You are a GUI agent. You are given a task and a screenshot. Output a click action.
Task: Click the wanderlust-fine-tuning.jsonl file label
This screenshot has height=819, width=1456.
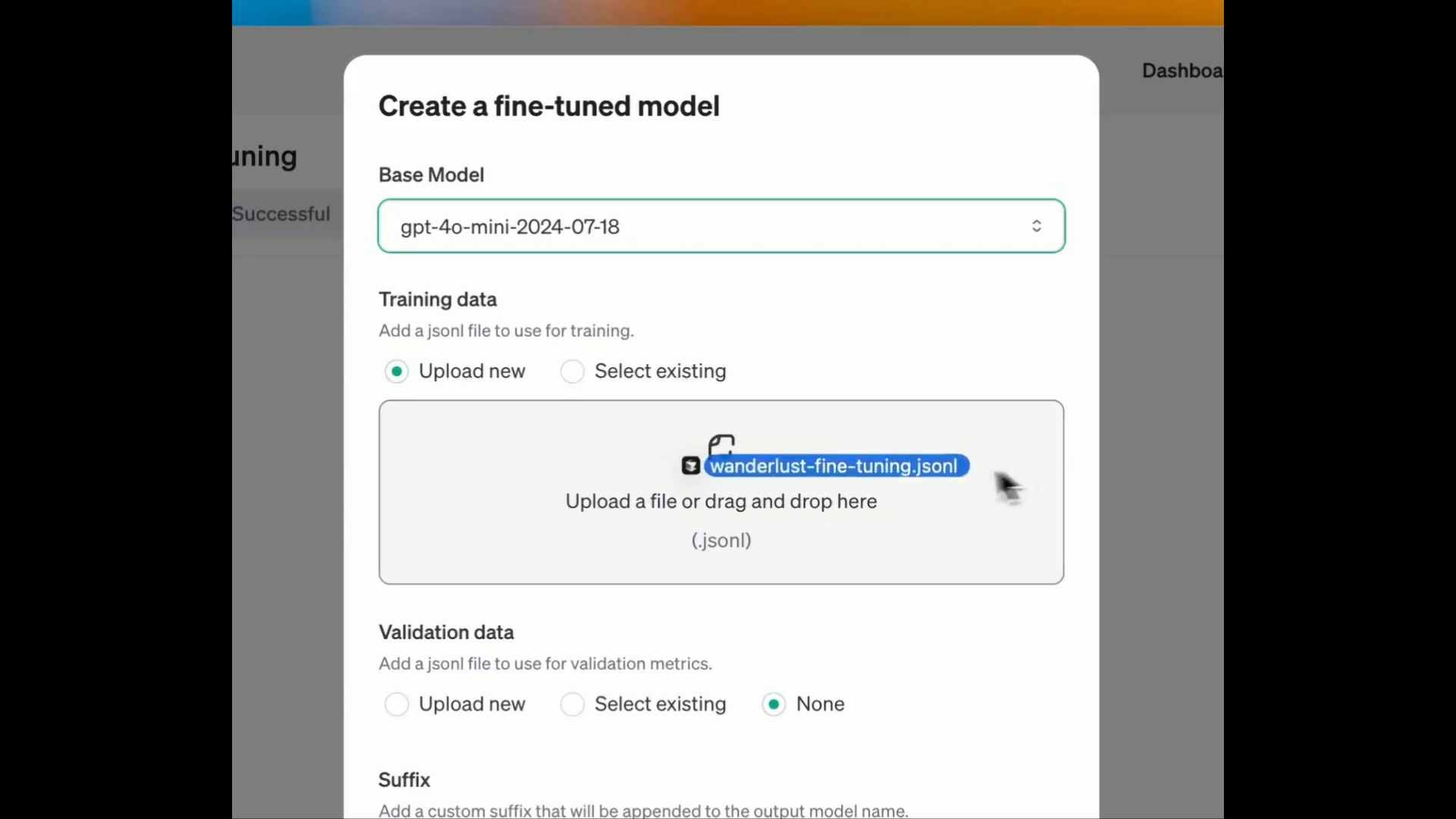(836, 466)
